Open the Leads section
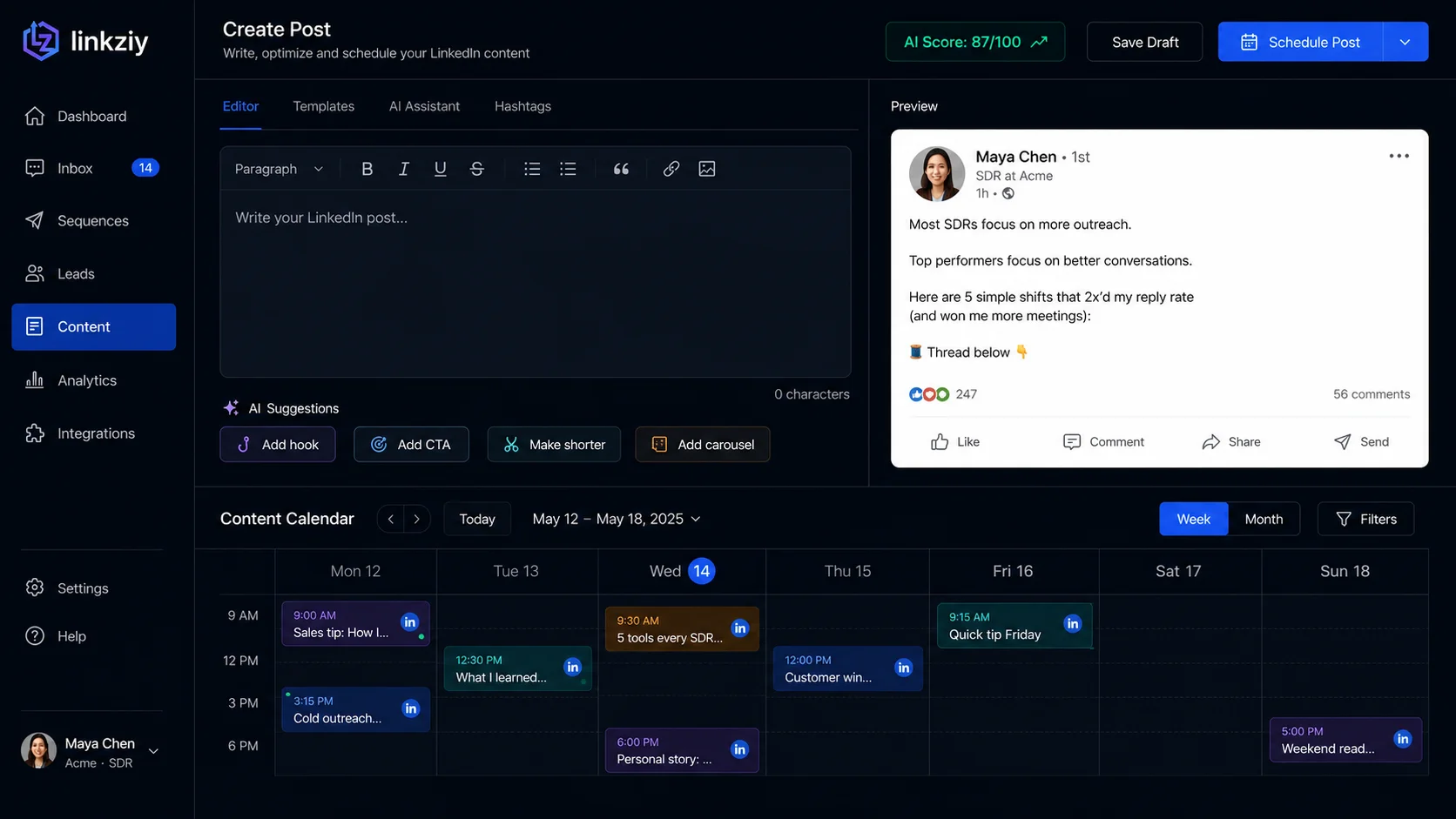 point(94,273)
